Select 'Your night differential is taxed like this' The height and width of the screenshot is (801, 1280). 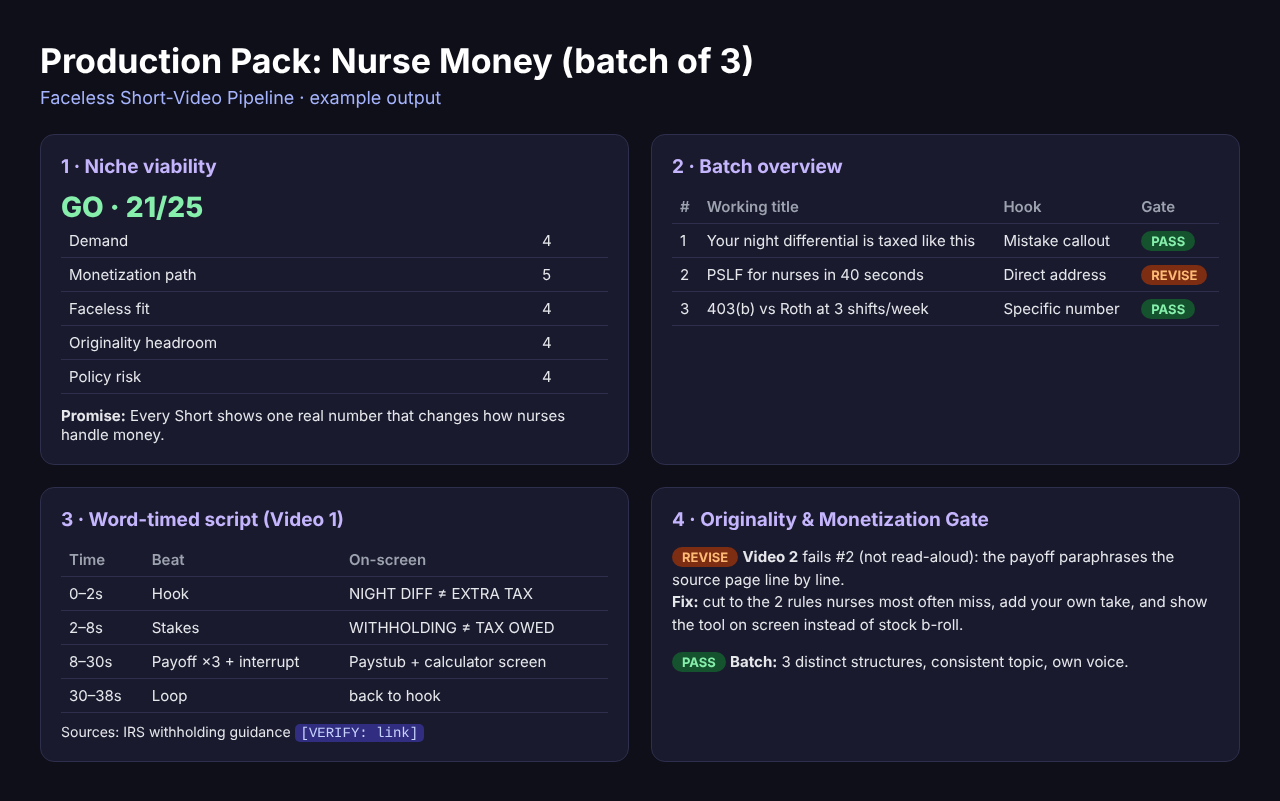841,241
